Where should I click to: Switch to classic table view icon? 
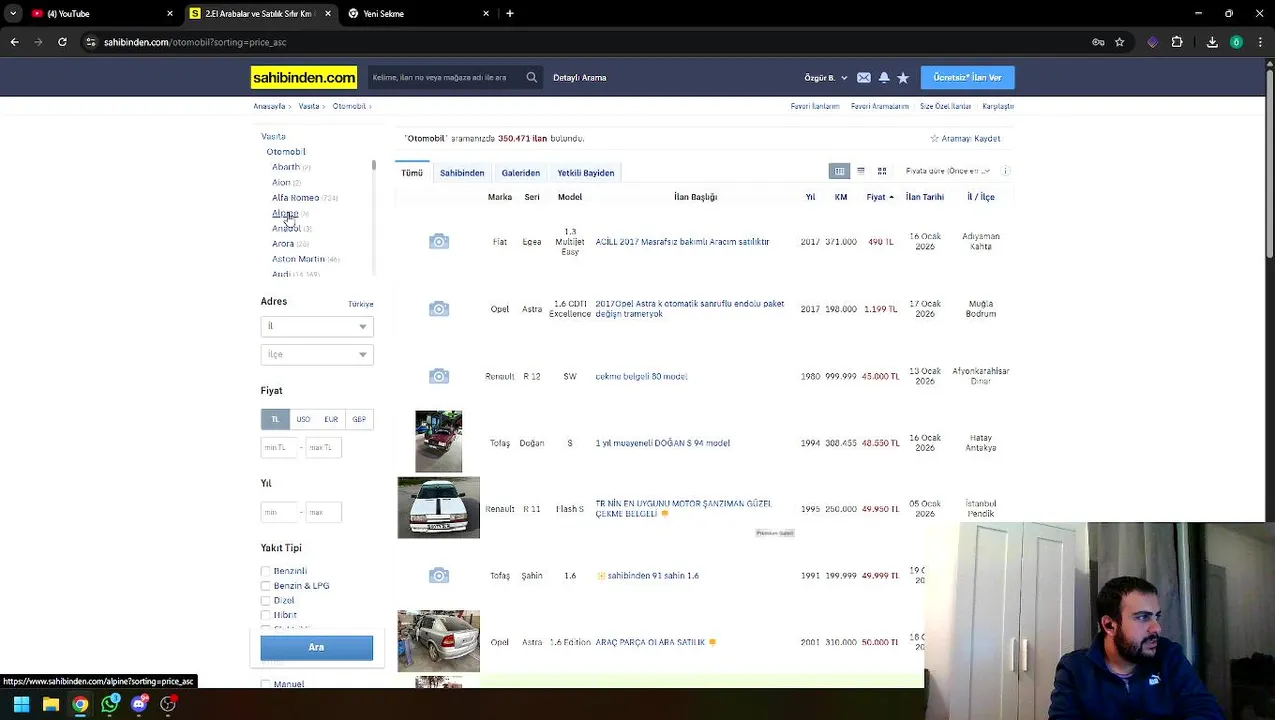[839, 171]
